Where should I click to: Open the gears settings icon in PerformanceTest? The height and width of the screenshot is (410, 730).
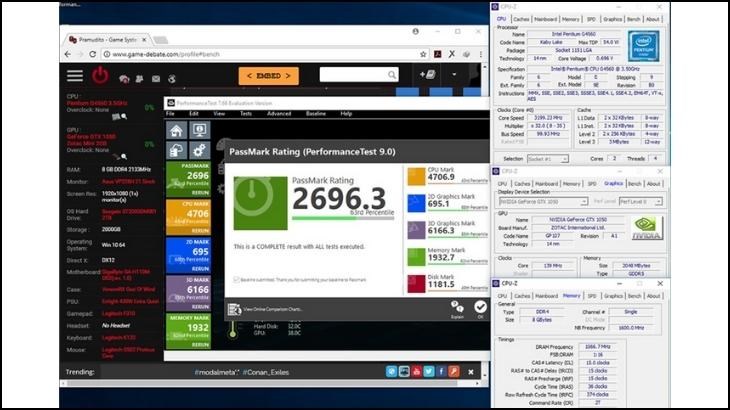pos(199,148)
